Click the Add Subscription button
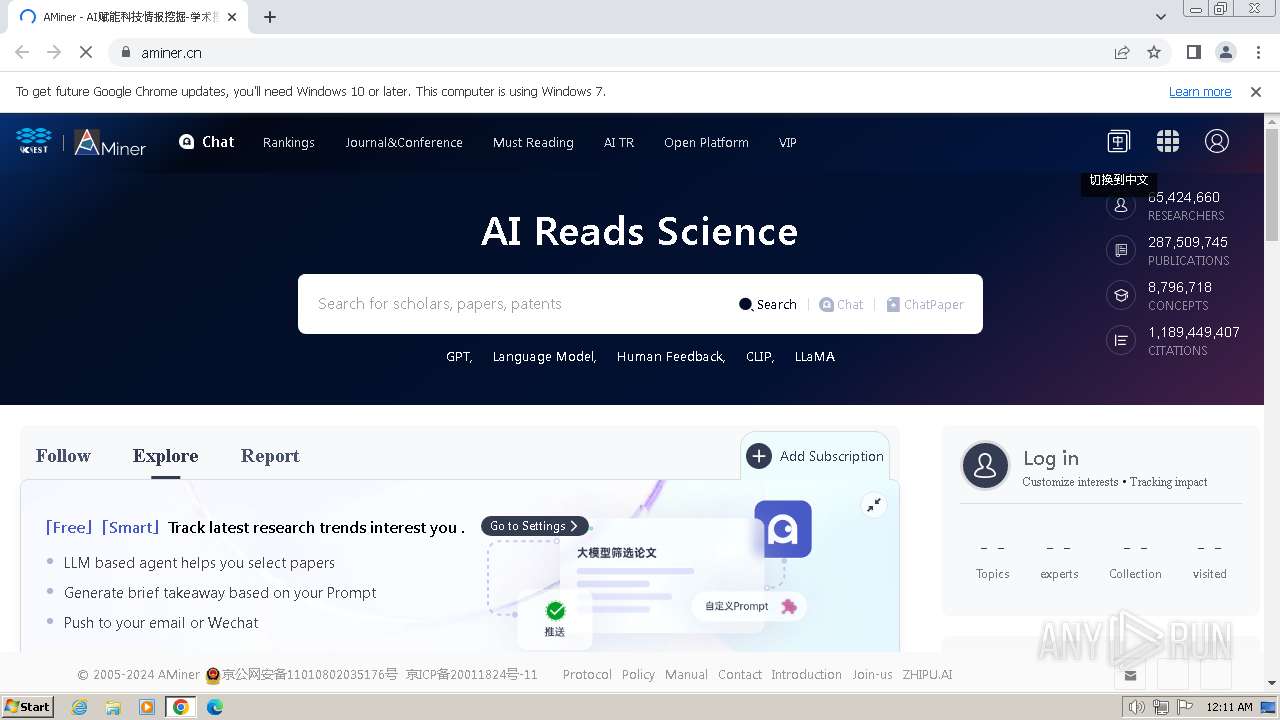The image size is (1280, 720). click(815, 456)
